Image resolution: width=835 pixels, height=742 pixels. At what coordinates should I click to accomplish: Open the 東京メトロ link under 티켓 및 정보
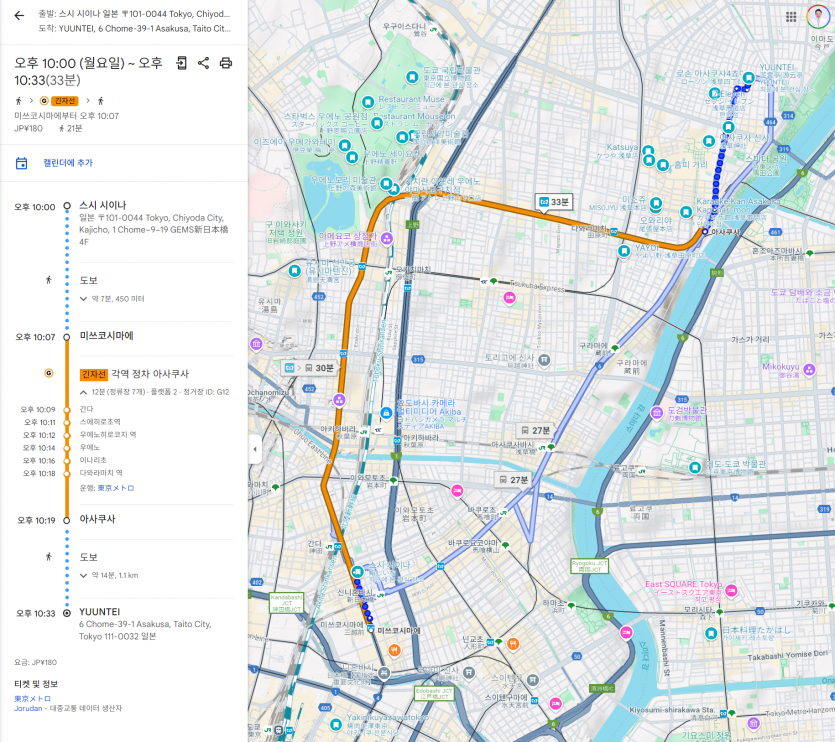[x=32, y=698]
